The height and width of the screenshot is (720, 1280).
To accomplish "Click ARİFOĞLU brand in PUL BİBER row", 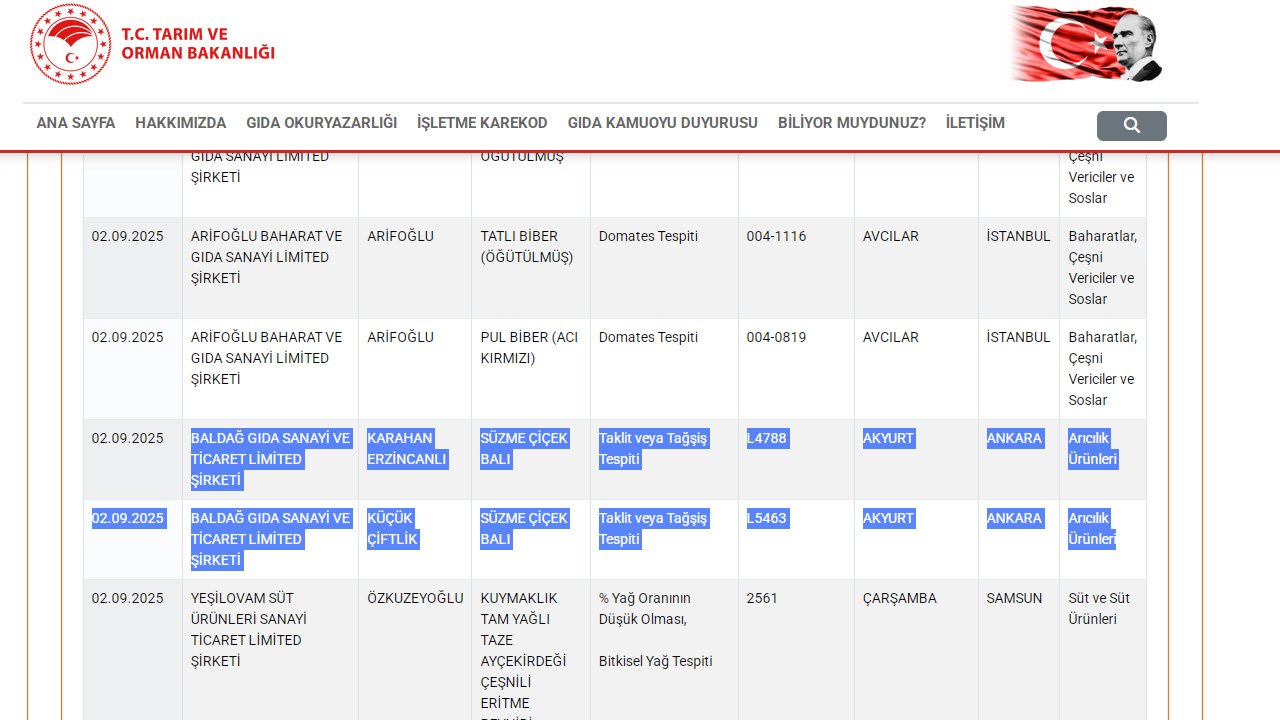I will [400, 338].
